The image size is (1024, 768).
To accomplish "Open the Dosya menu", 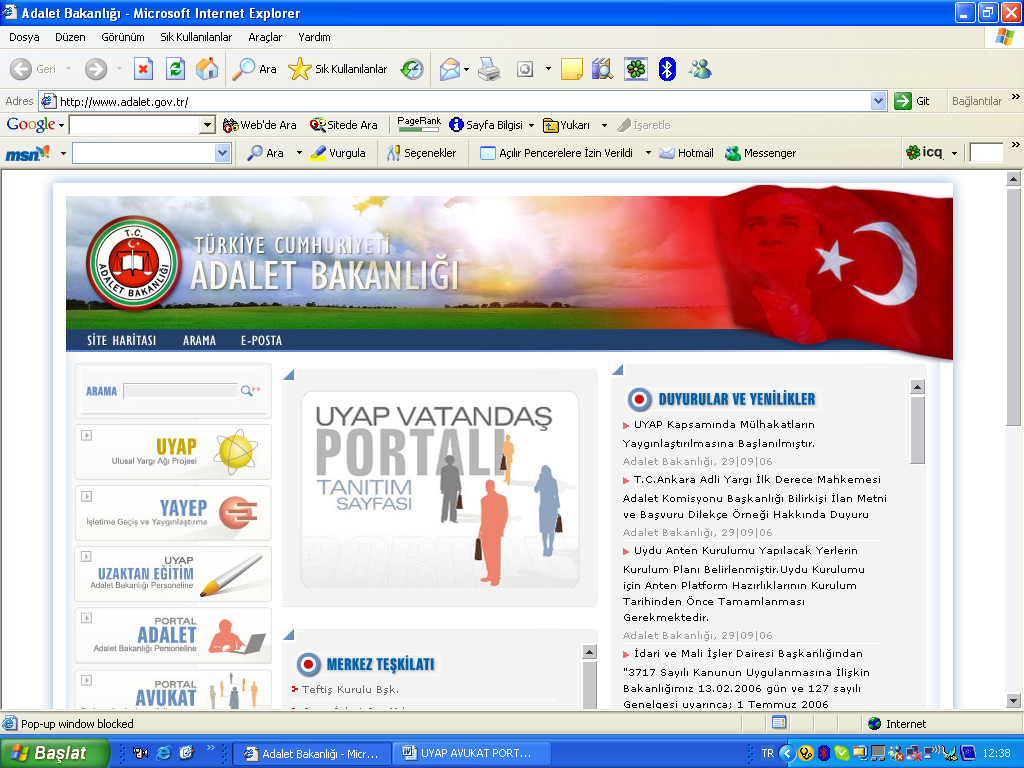I will 24,37.
